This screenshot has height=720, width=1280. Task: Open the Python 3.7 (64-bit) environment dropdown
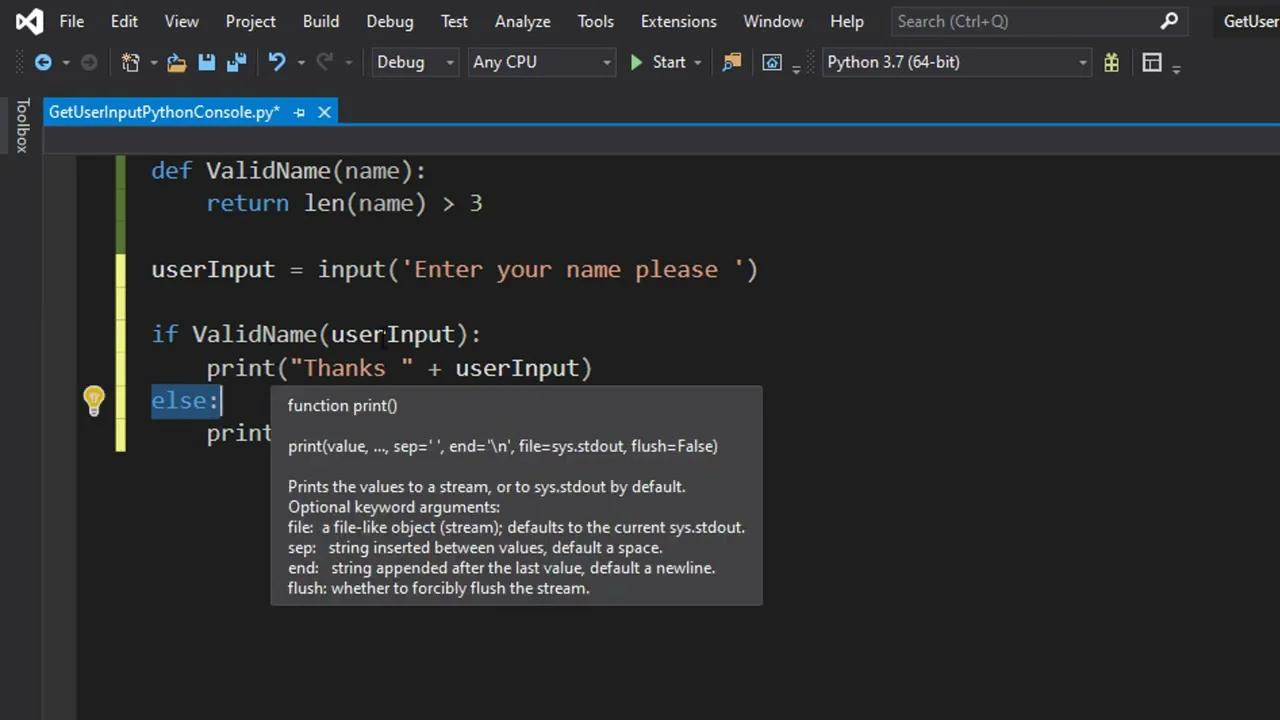click(1081, 62)
